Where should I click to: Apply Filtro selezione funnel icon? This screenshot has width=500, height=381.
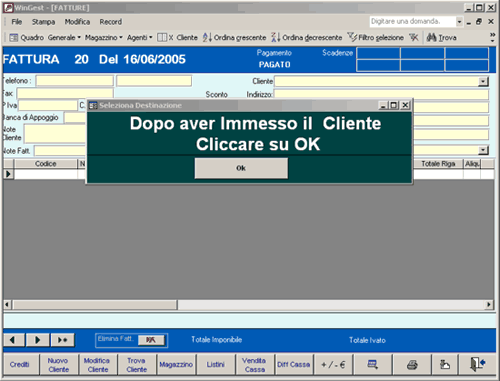click(x=352, y=37)
